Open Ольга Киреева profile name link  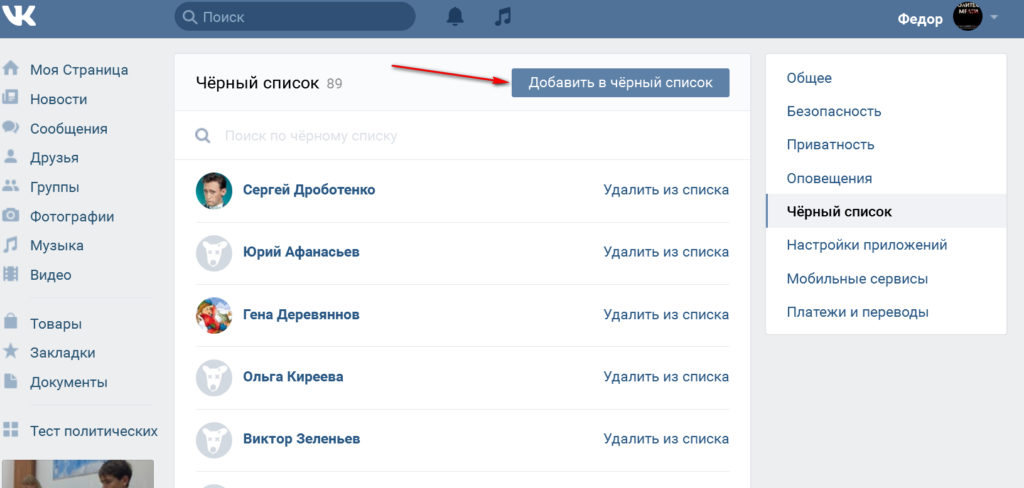[x=293, y=377]
